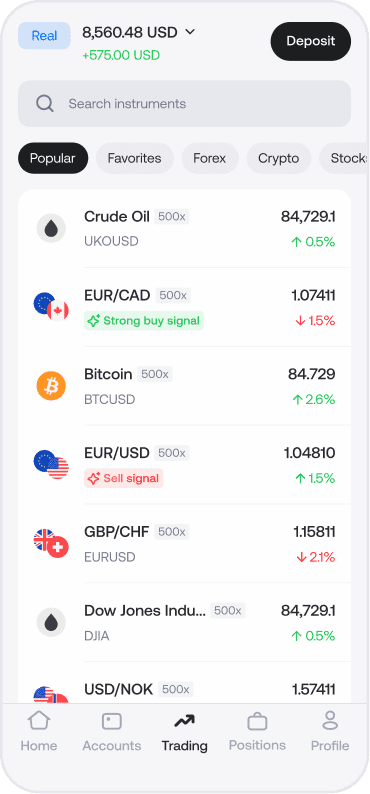The height and width of the screenshot is (794, 370).
Task: Click the Sell signal badge on EUR/USD
Action: pos(124,478)
